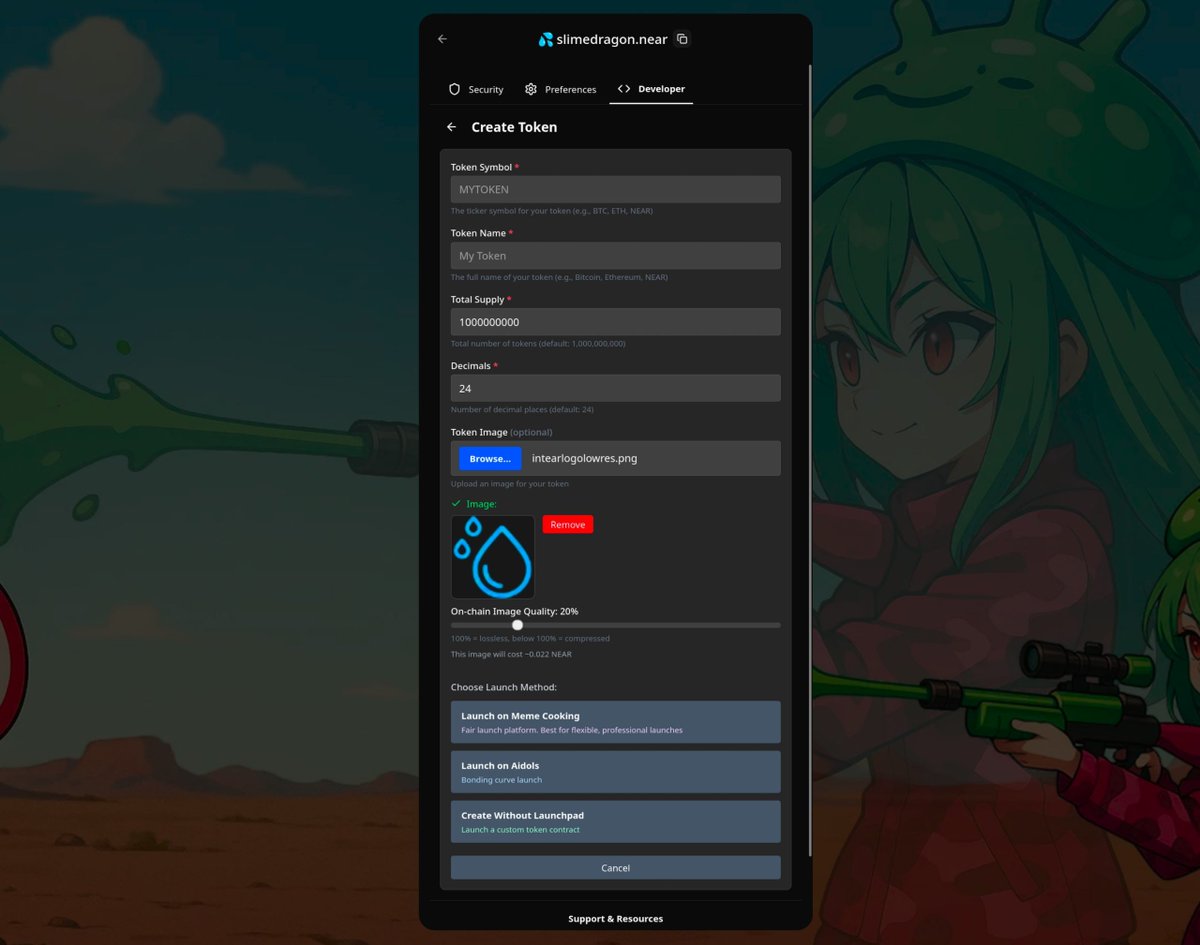This screenshot has width=1200, height=945.
Task: Remove the uploaded token image
Action: coord(567,524)
